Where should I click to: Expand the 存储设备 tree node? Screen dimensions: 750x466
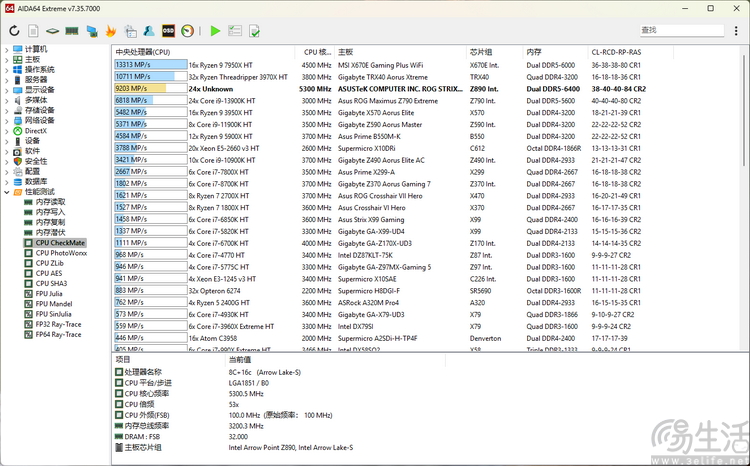pos(7,110)
